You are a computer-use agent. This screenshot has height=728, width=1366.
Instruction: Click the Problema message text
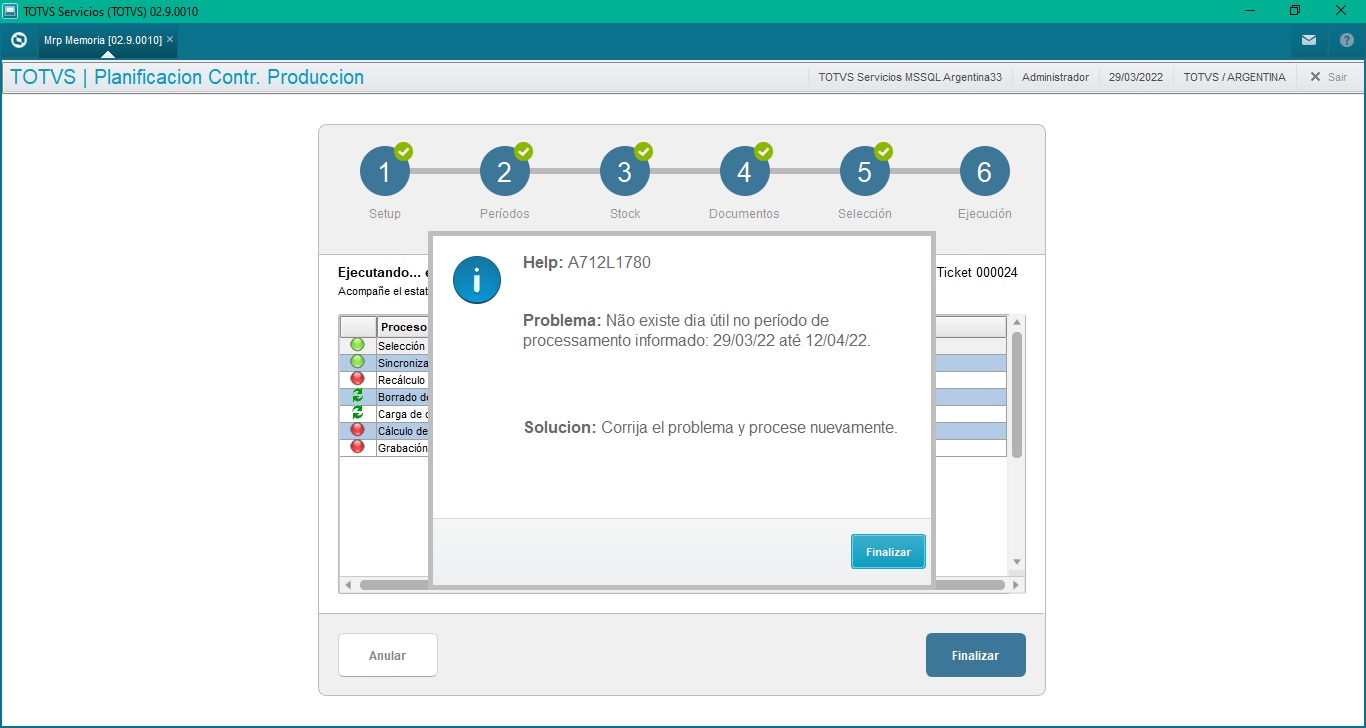click(x=697, y=330)
